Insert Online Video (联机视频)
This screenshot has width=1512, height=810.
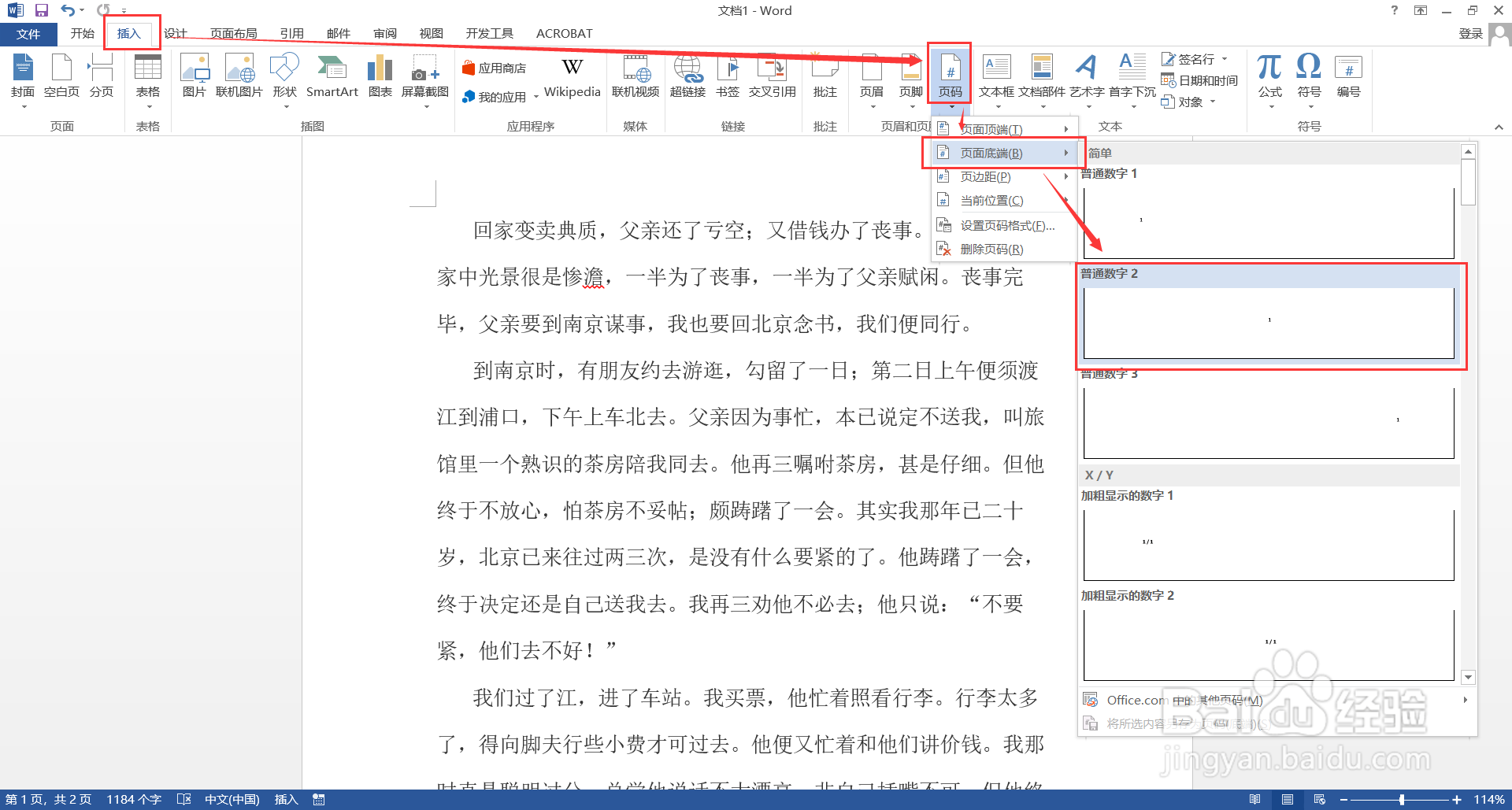636,77
